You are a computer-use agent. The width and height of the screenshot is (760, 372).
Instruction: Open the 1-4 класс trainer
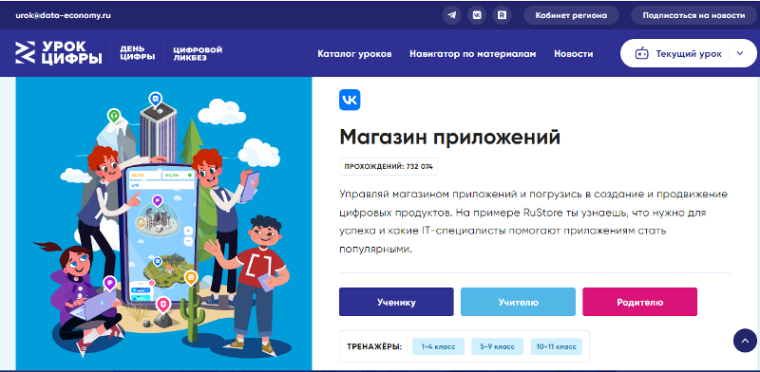(x=438, y=347)
